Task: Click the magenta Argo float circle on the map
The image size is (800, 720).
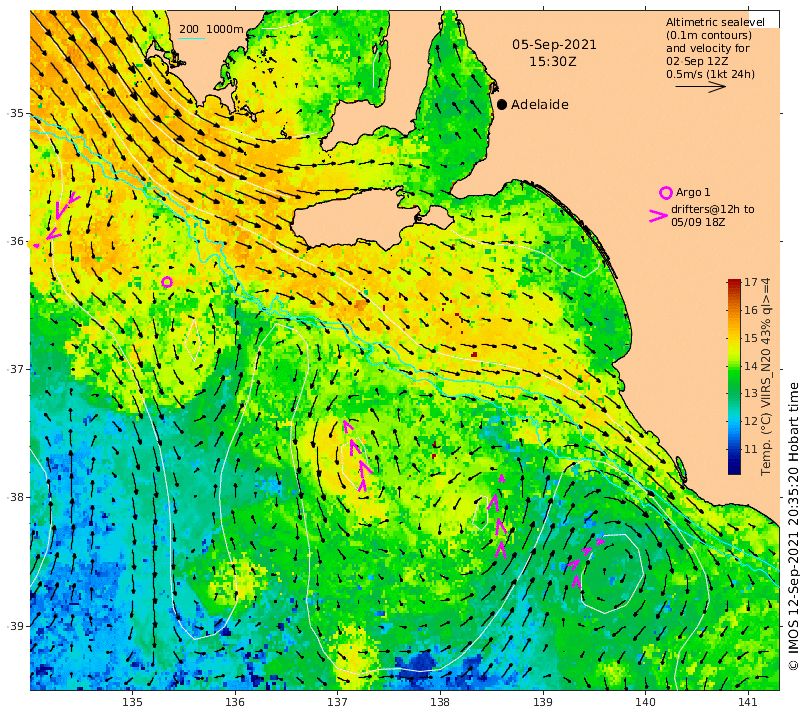Action: [x=167, y=282]
